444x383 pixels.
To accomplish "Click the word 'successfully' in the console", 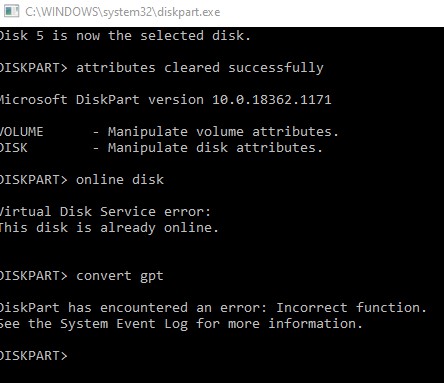I will (x=276, y=68).
